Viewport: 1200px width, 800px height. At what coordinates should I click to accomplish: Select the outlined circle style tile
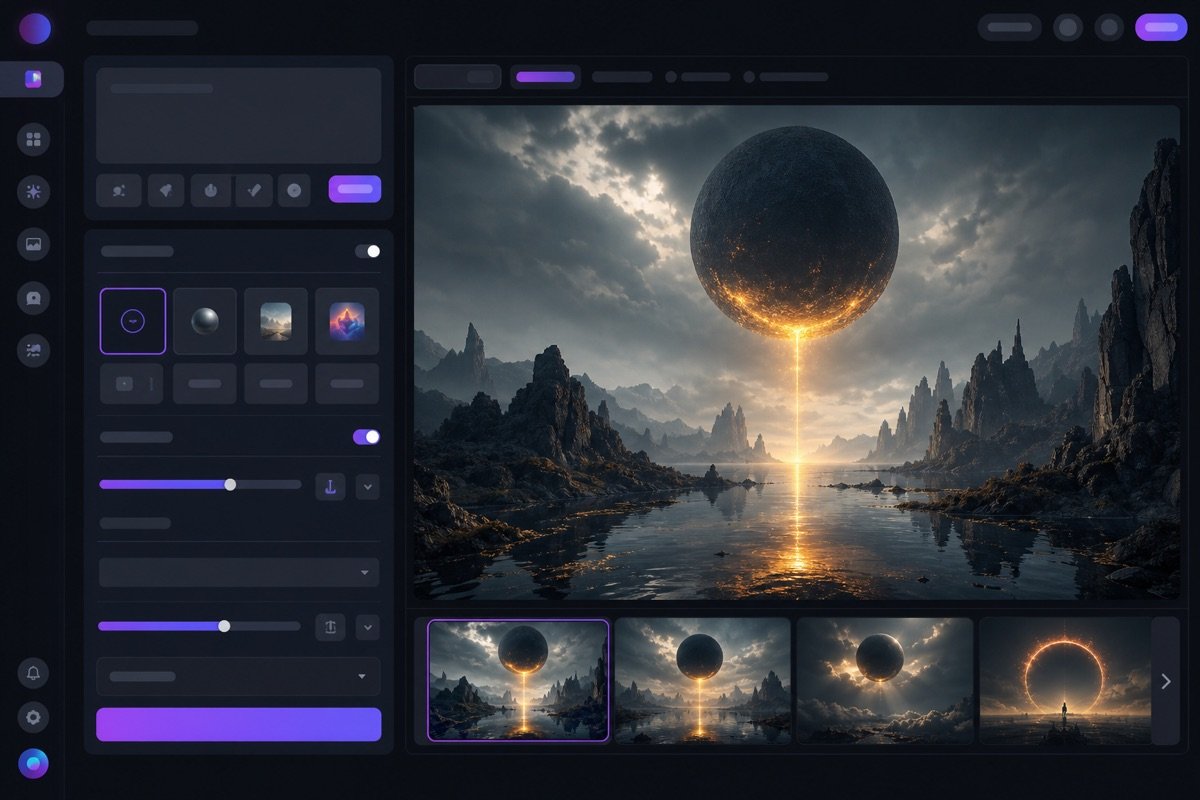click(x=133, y=321)
